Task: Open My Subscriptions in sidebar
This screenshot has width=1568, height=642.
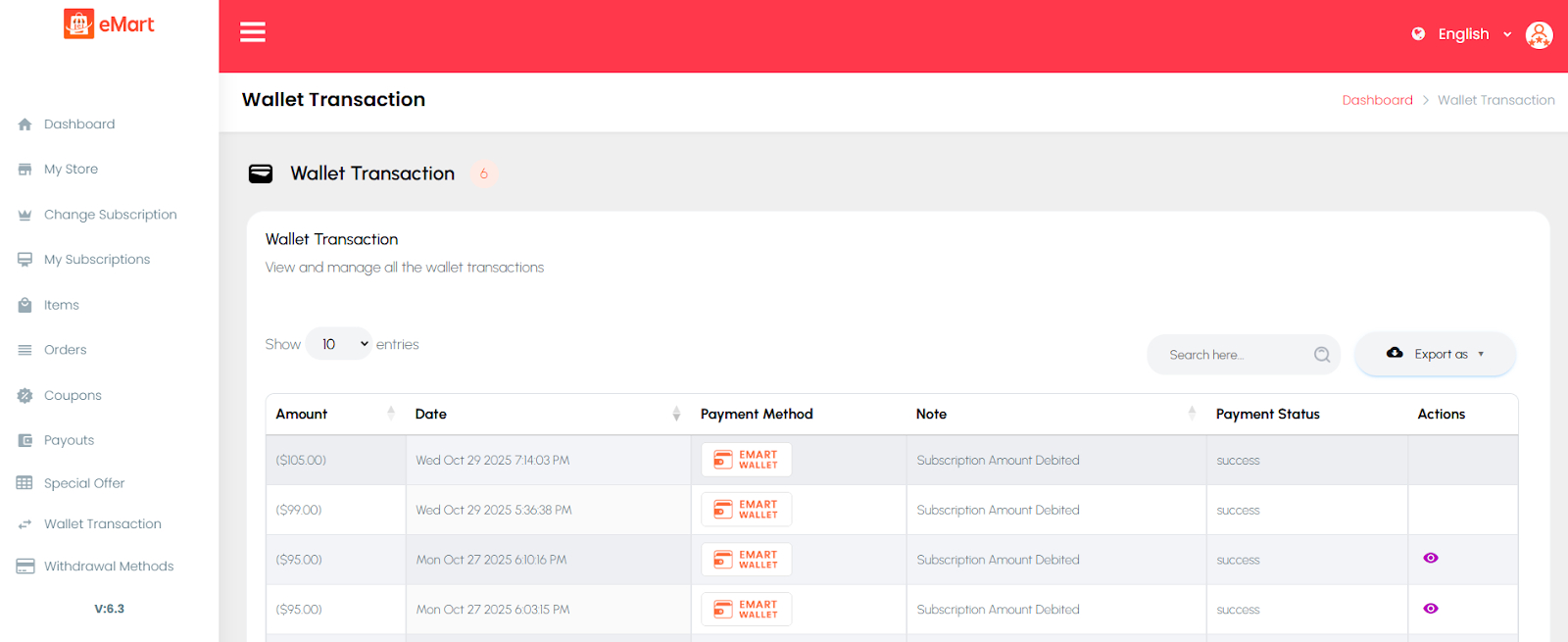Action: click(x=97, y=260)
